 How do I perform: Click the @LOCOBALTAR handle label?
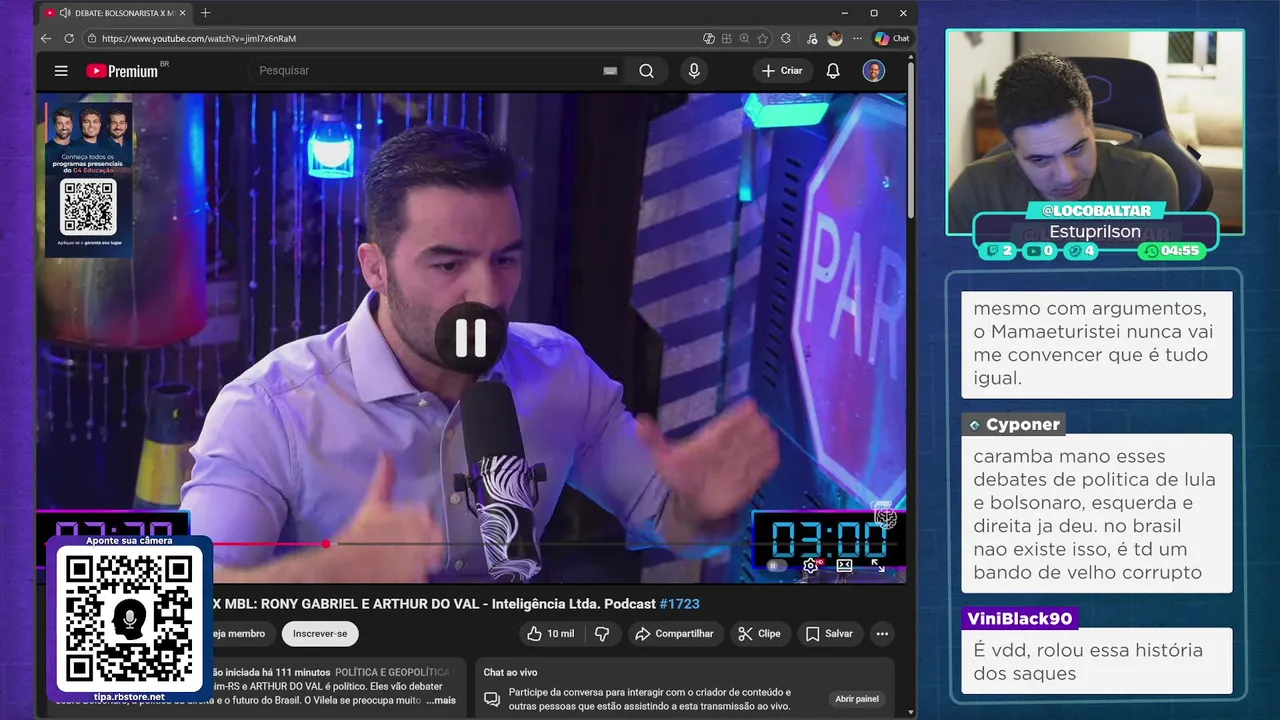pyautogui.click(x=1097, y=211)
